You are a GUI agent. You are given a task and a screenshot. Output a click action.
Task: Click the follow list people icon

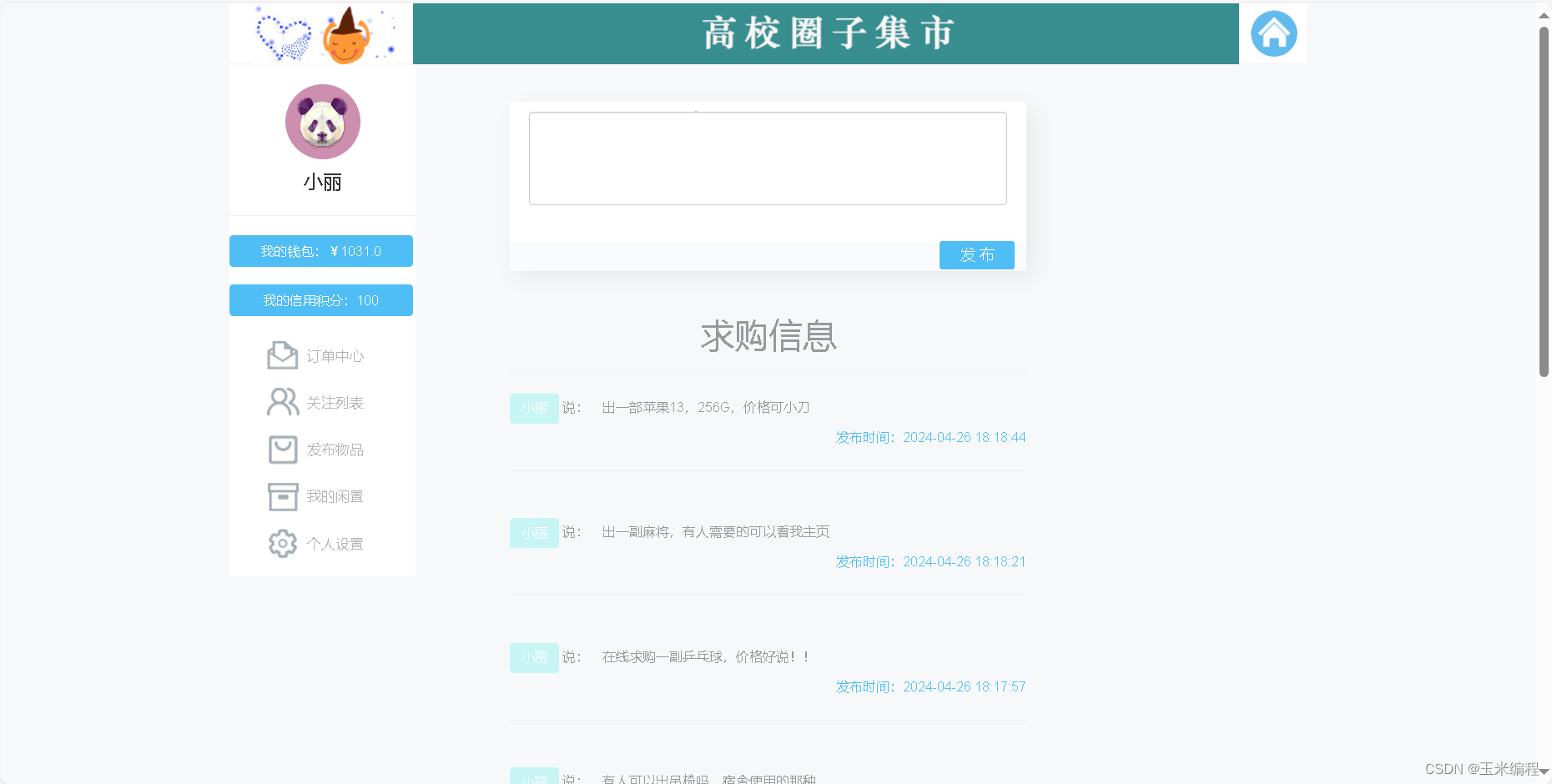click(x=283, y=402)
